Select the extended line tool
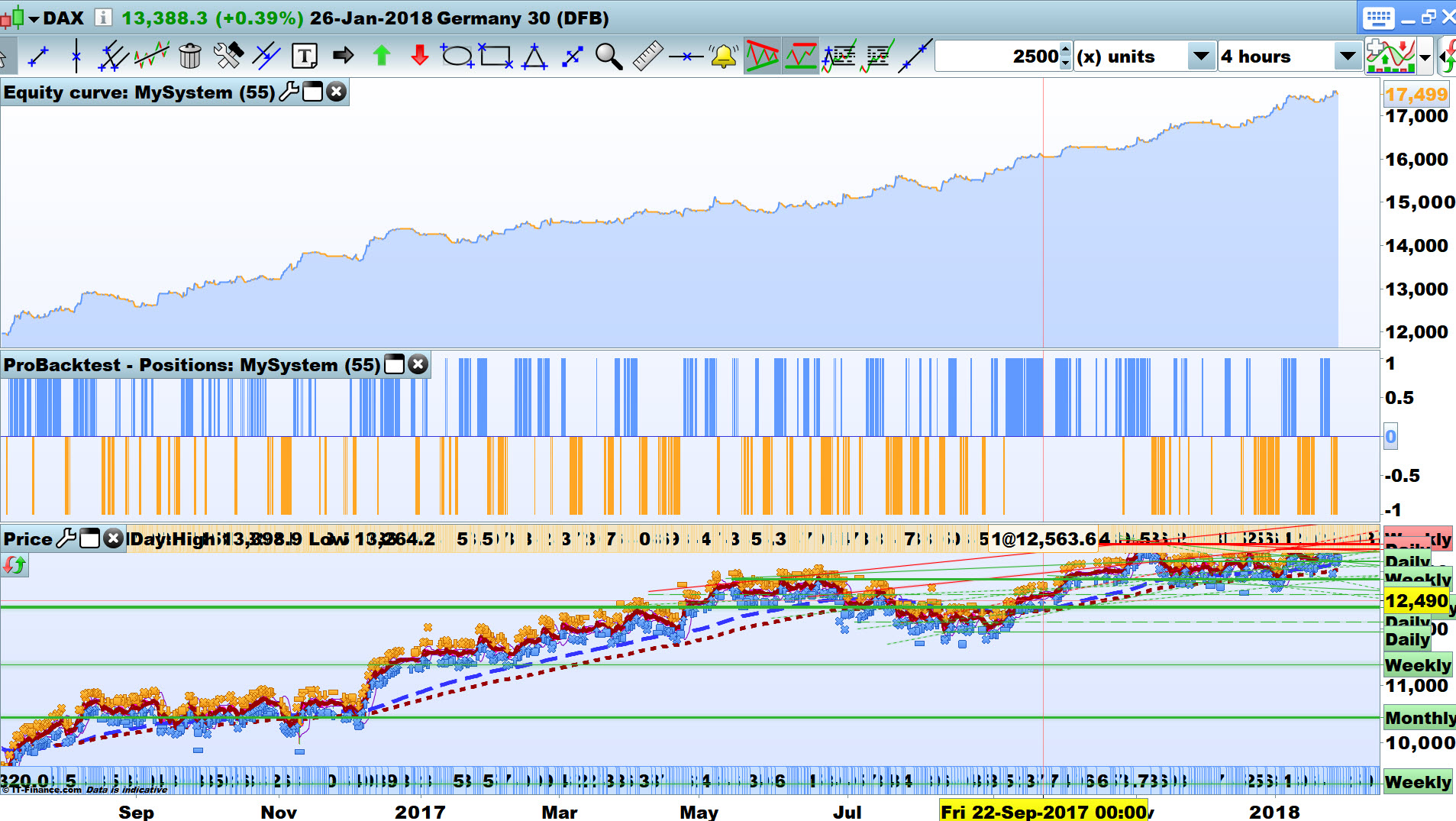The height and width of the screenshot is (821, 1456). click(x=915, y=56)
